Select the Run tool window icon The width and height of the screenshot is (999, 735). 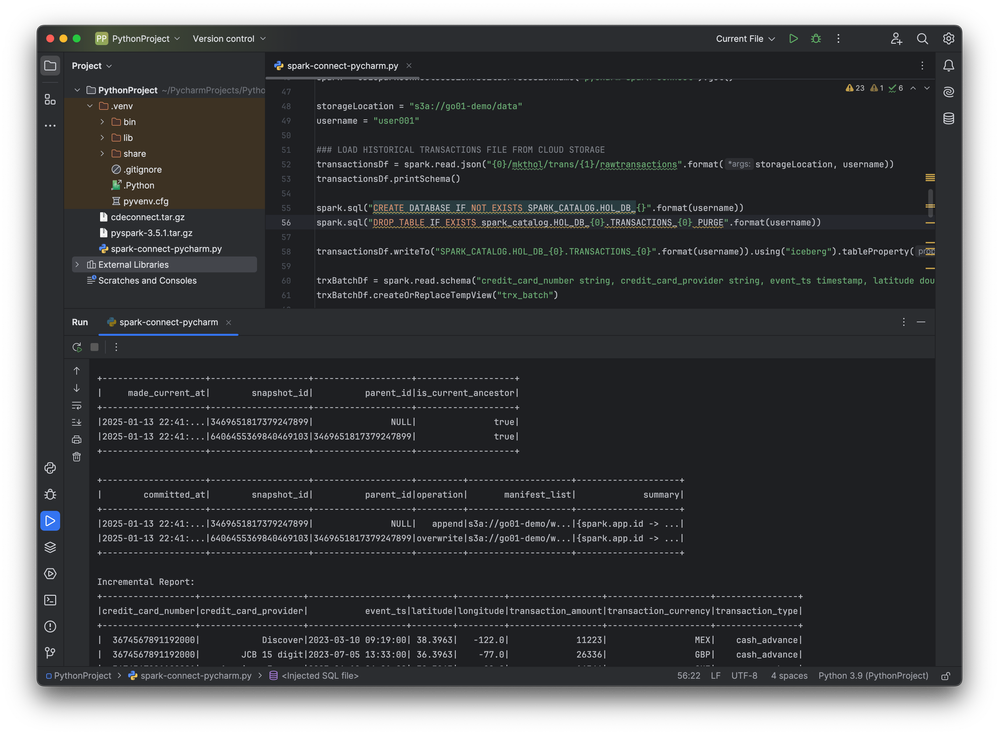pos(50,521)
